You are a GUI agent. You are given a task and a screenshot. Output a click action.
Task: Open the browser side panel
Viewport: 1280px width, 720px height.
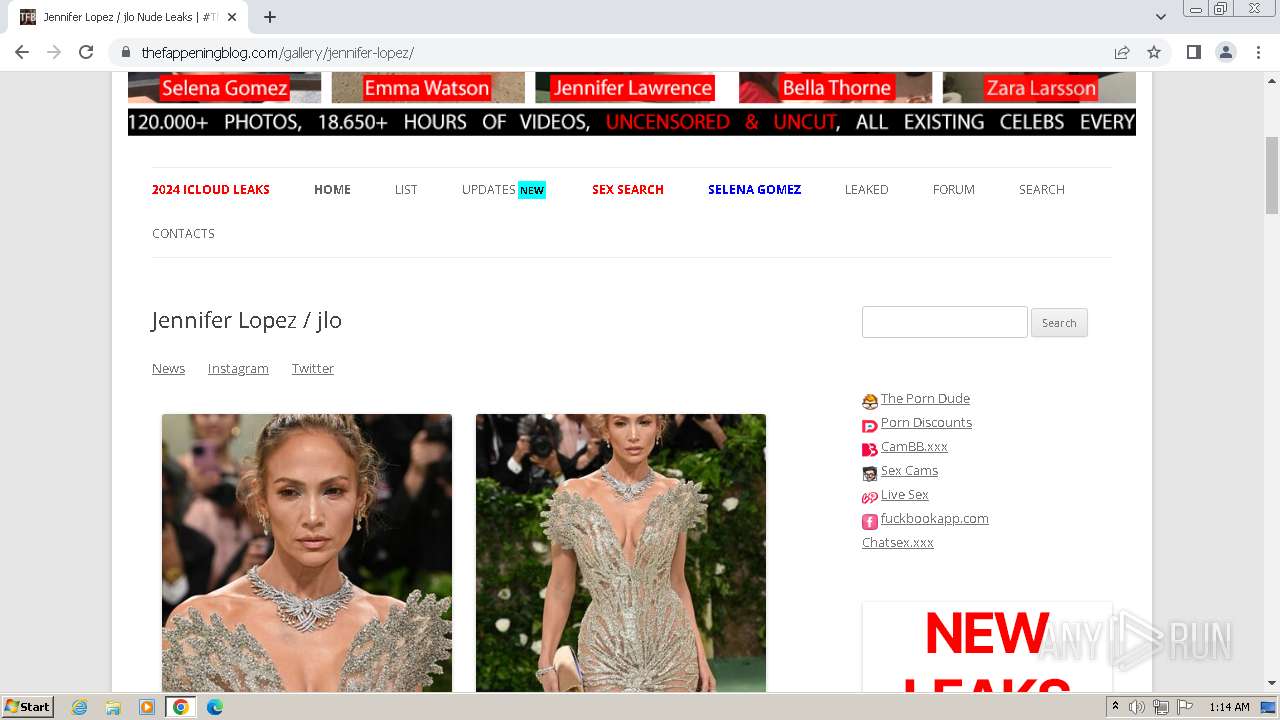pos(1193,52)
